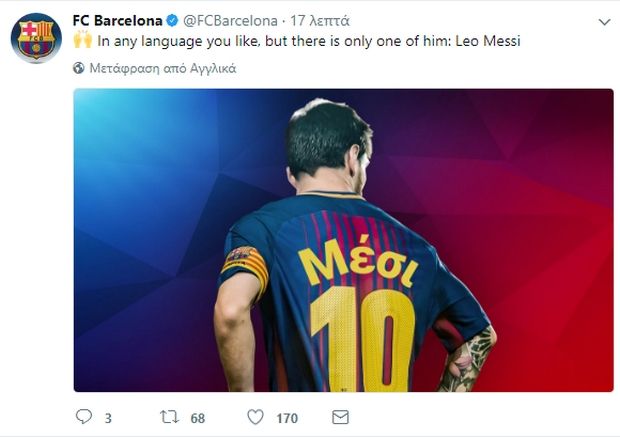
Task: Click the like count 170
Action: click(287, 417)
